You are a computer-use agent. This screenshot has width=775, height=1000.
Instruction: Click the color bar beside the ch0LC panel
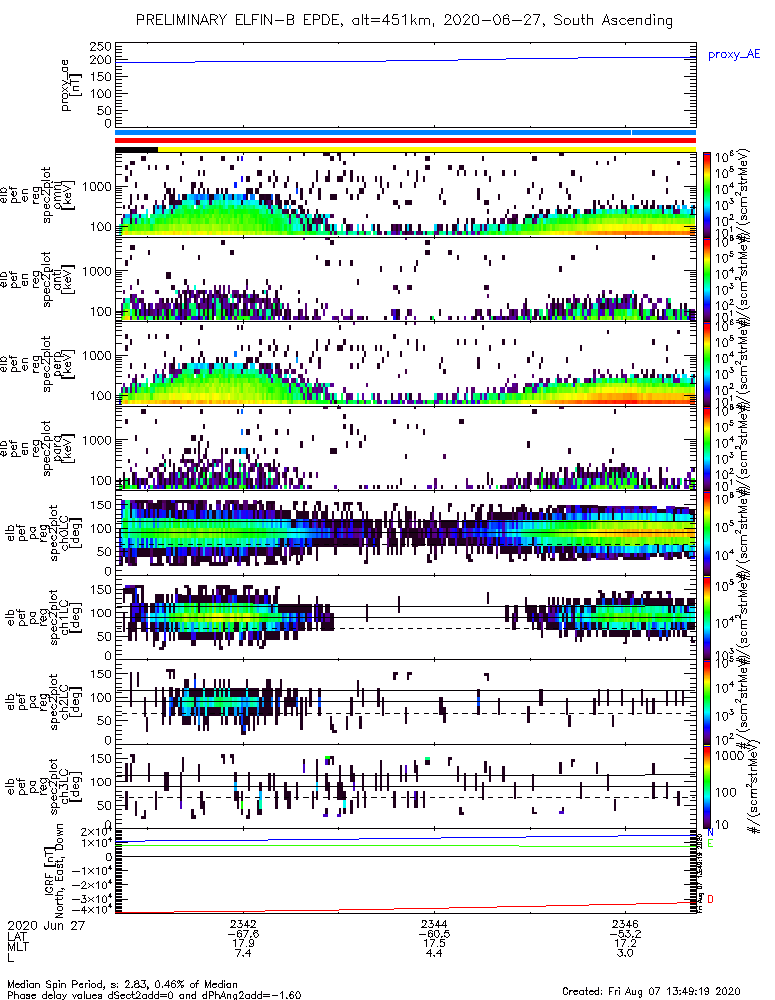coord(707,533)
